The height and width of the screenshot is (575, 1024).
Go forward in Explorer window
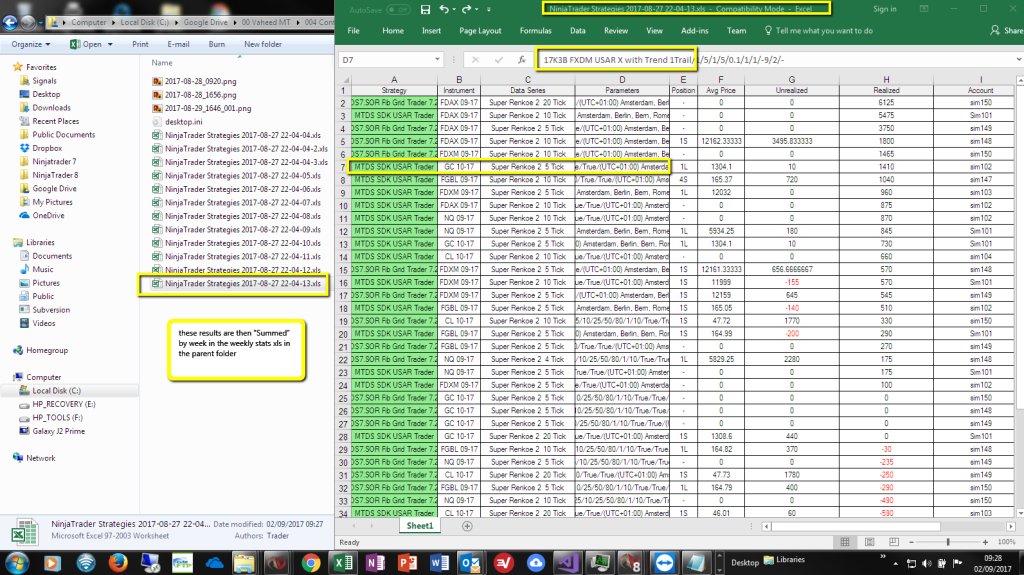(28, 22)
